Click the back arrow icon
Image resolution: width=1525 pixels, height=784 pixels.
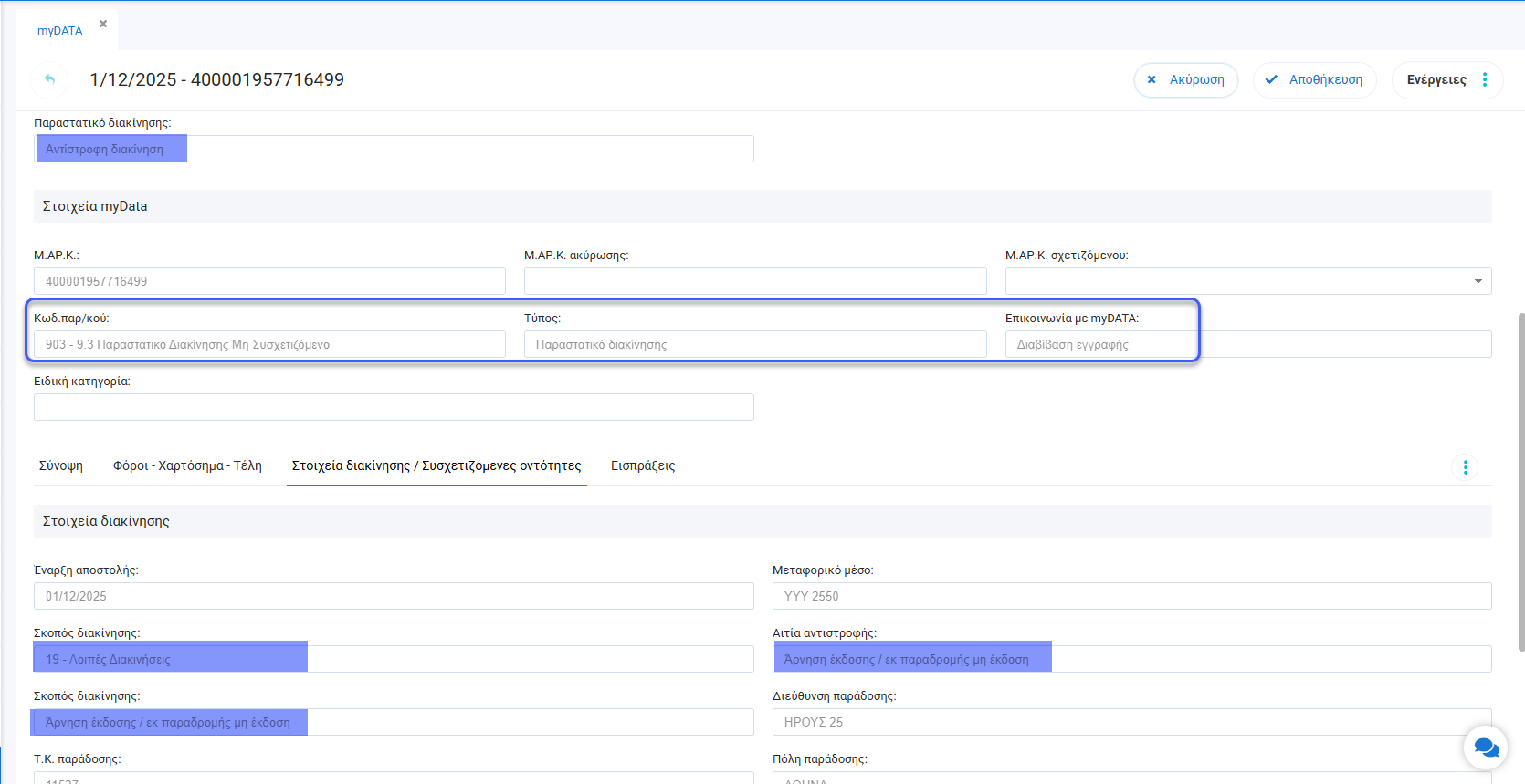click(x=49, y=79)
